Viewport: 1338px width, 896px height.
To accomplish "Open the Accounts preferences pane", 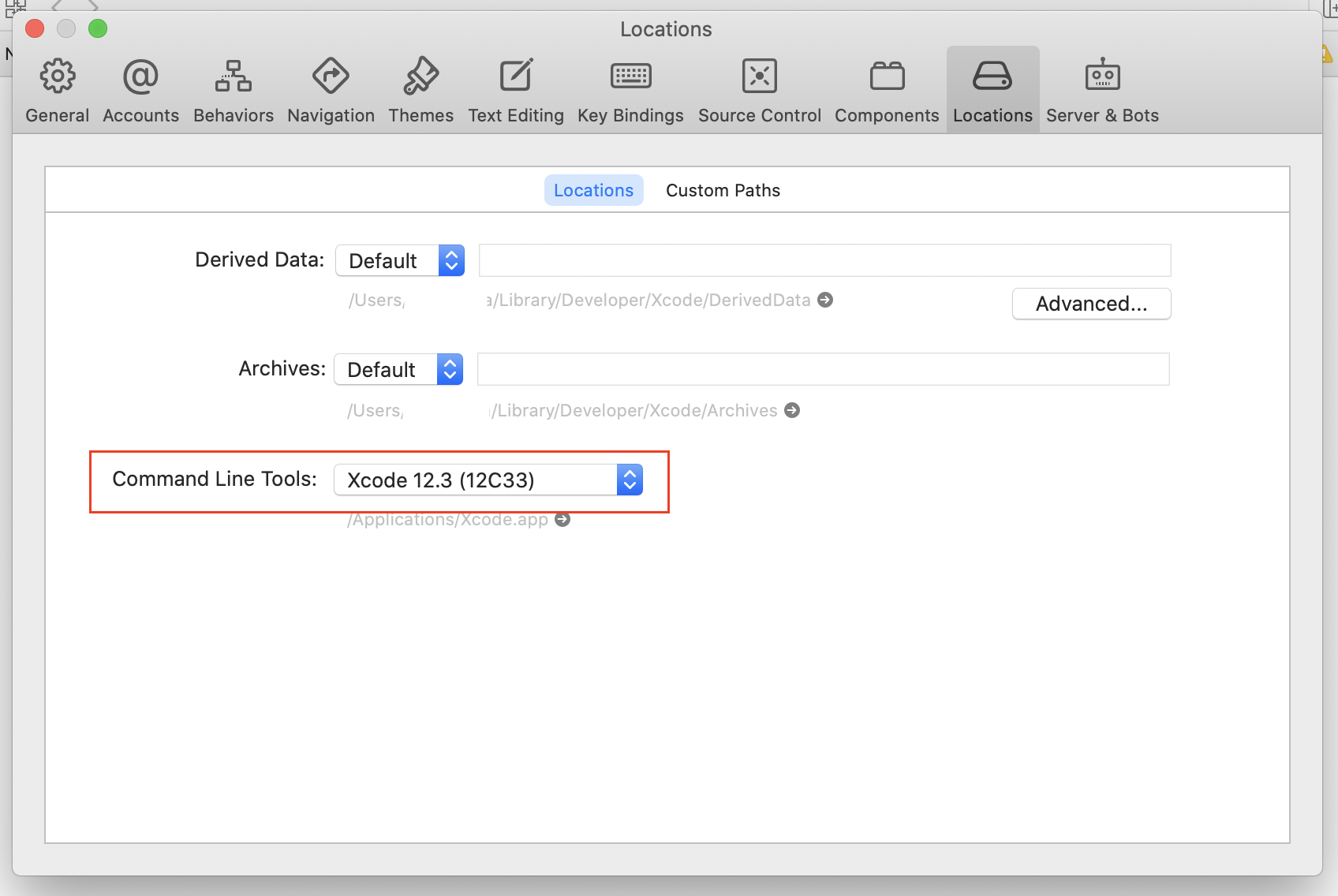I will coord(140,90).
